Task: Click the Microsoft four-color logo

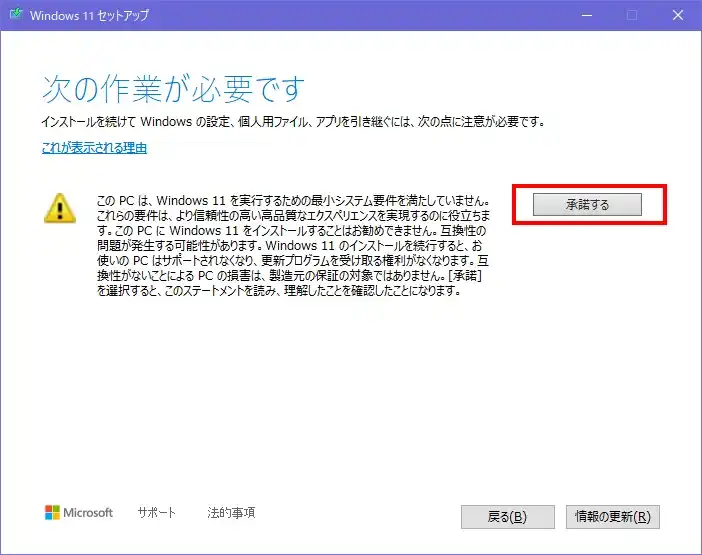Action: [x=53, y=513]
